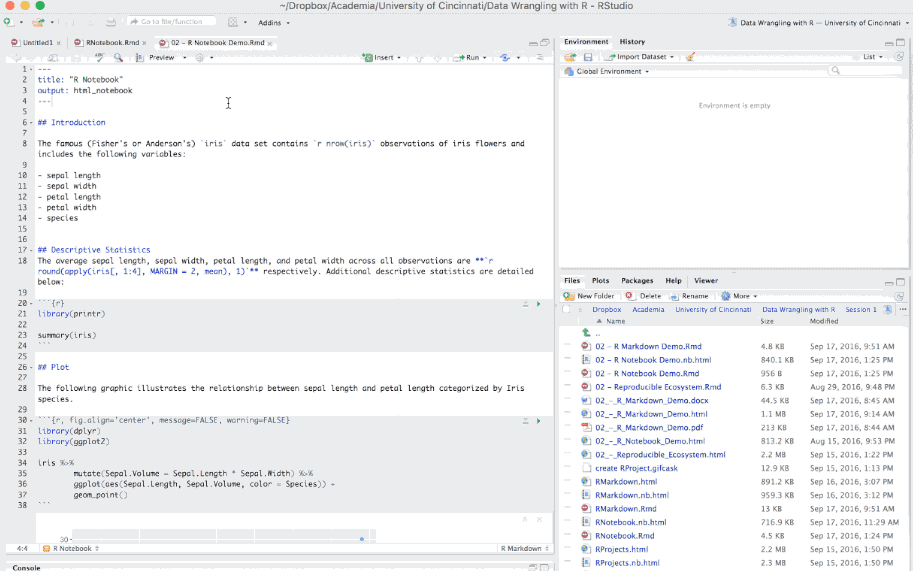Run the code chunk starting at line 20
Image resolution: width=913 pixels, height=571 pixels.
point(539,304)
